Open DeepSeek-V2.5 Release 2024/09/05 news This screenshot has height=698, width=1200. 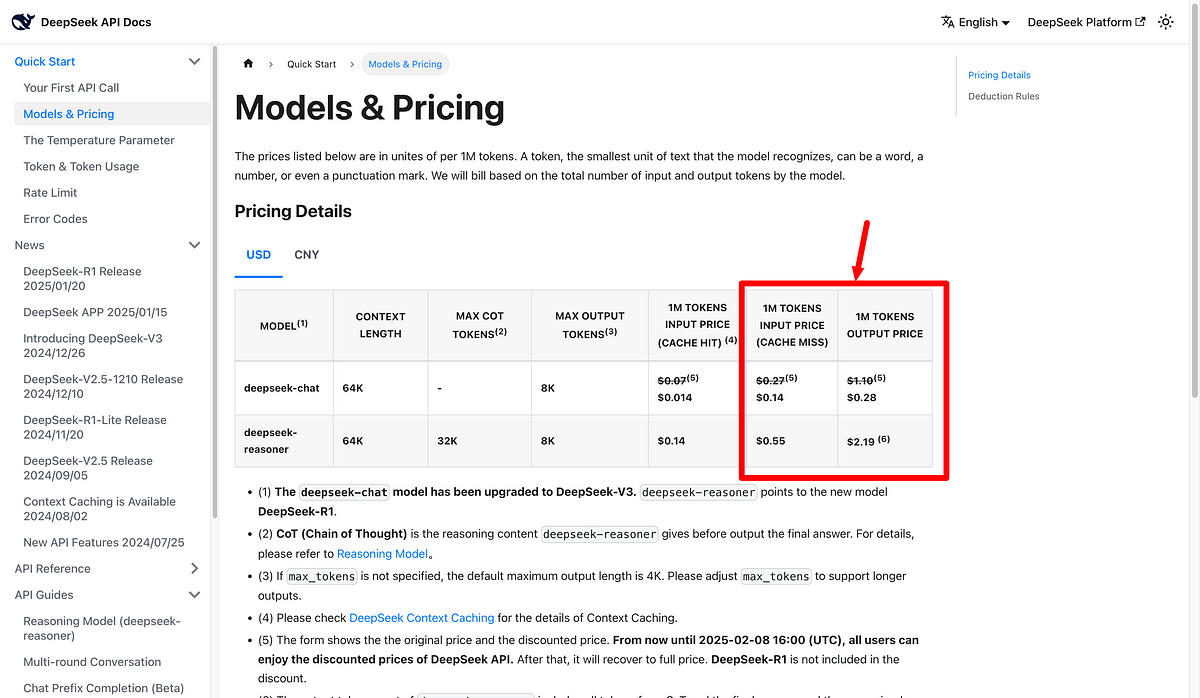coord(88,469)
